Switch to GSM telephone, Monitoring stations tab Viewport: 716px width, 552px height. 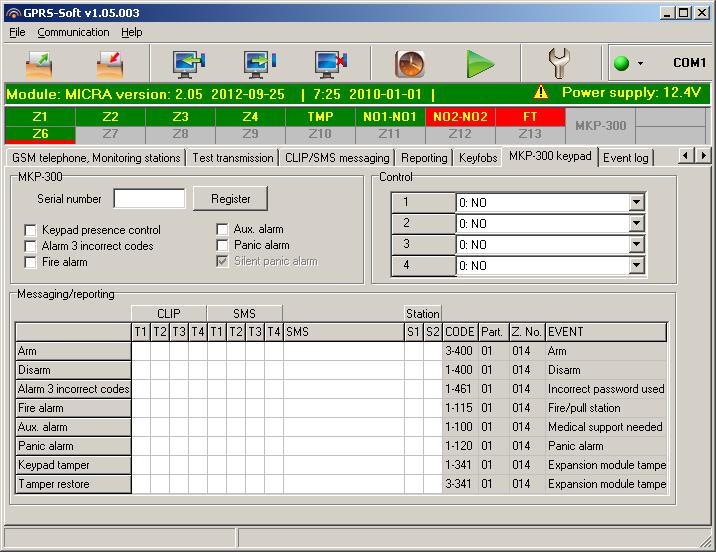tap(96, 158)
